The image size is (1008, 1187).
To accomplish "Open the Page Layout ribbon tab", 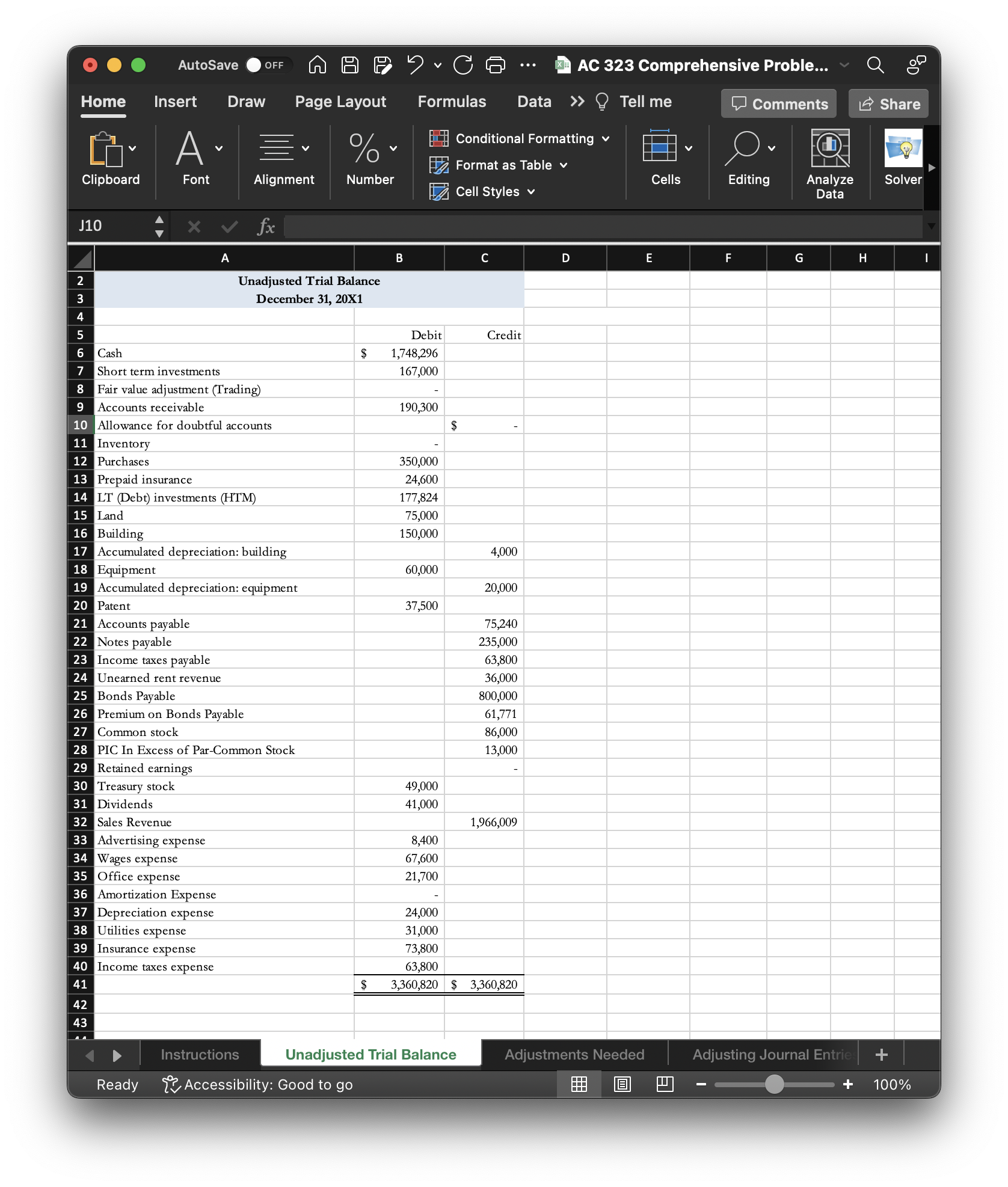I will point(340,102).
